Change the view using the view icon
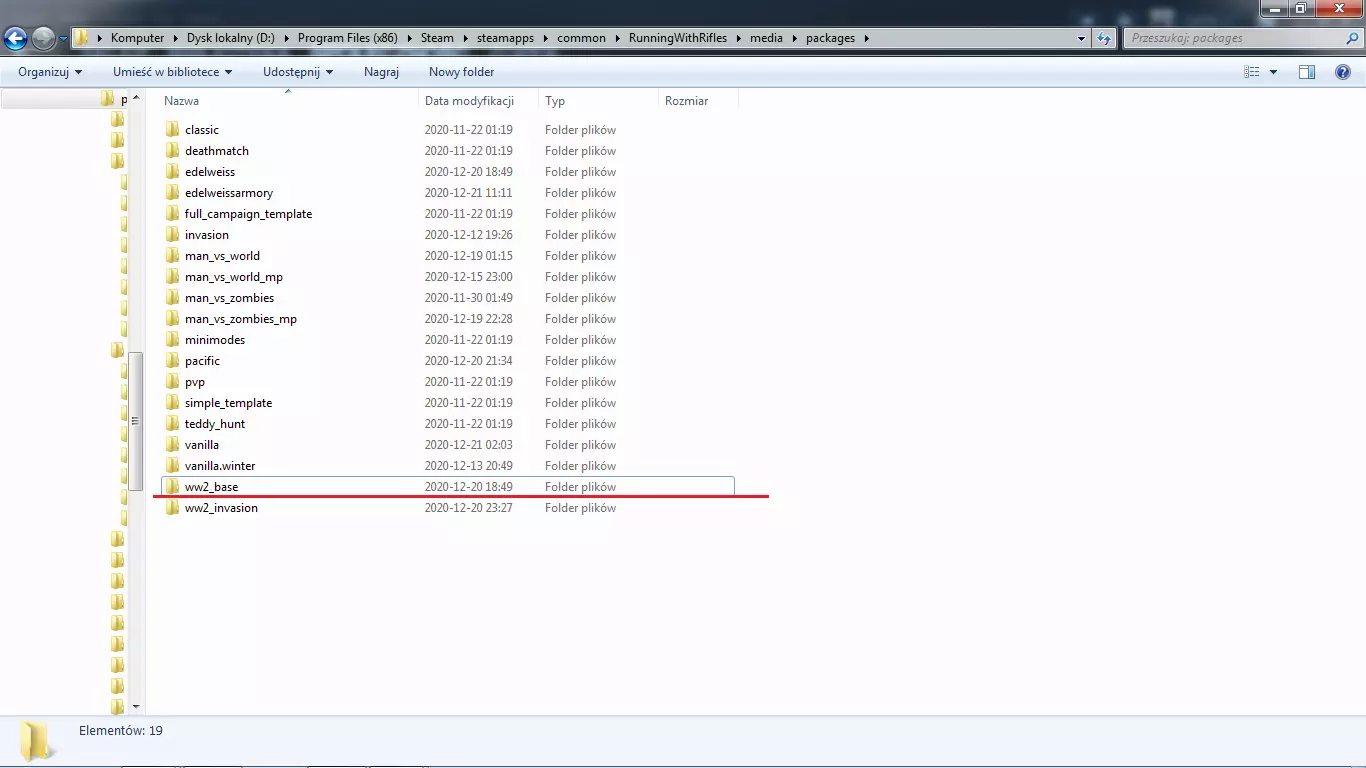The width and height of the screenshot is (1366, 768). click(x=1252, y=72)
